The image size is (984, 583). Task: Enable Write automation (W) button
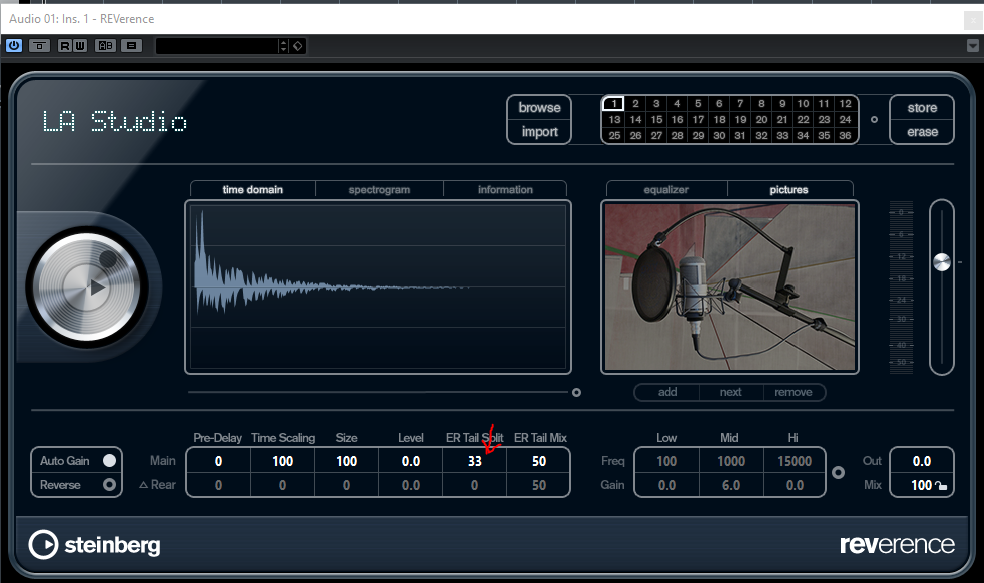coord(80,46)
